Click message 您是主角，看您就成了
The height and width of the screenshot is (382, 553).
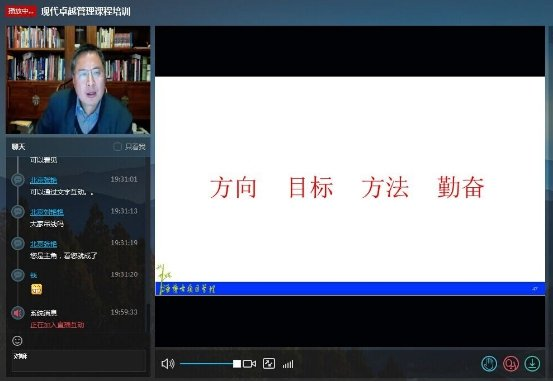[x=63, y=255]
